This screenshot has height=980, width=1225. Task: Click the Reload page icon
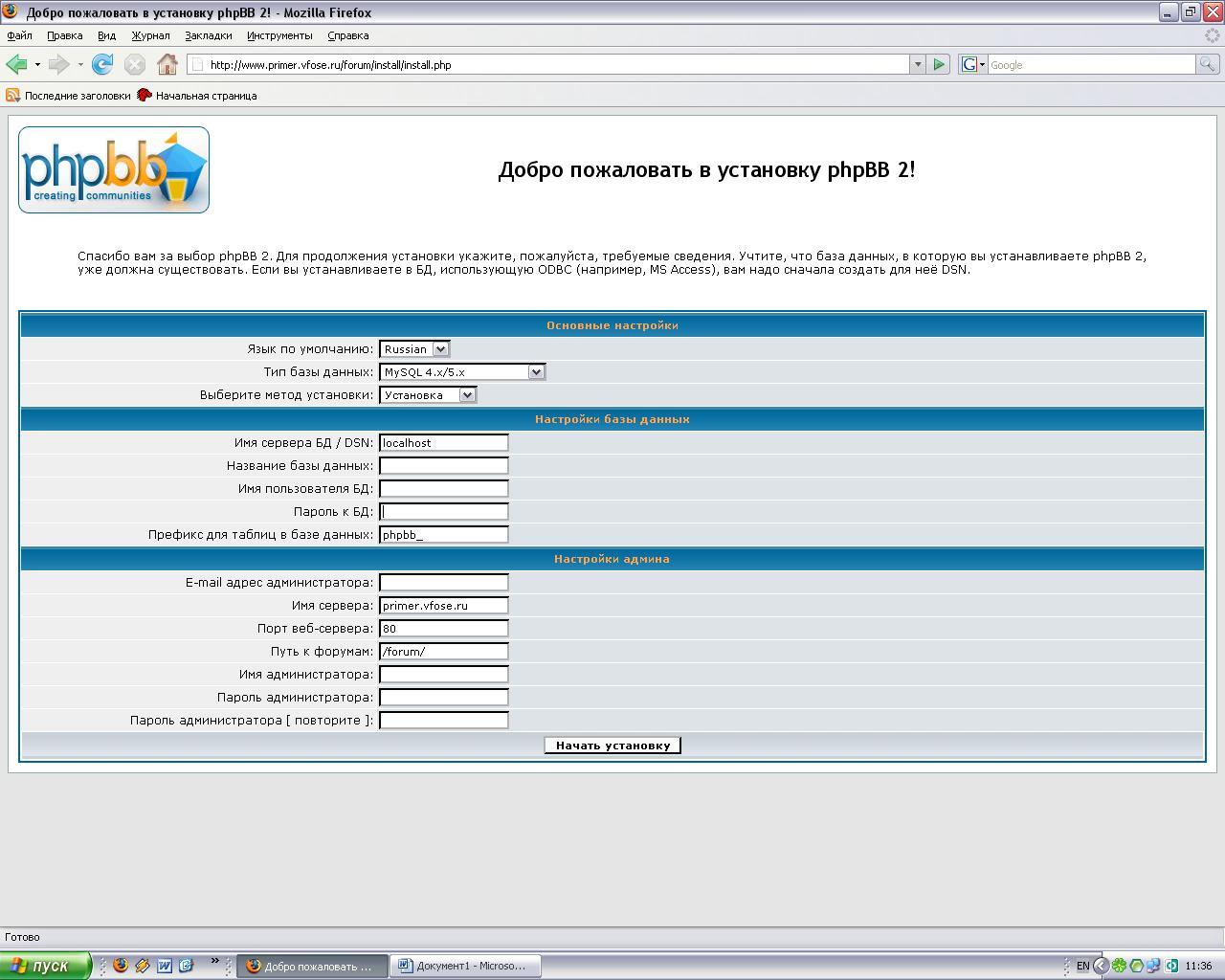(x=102, y=64)
